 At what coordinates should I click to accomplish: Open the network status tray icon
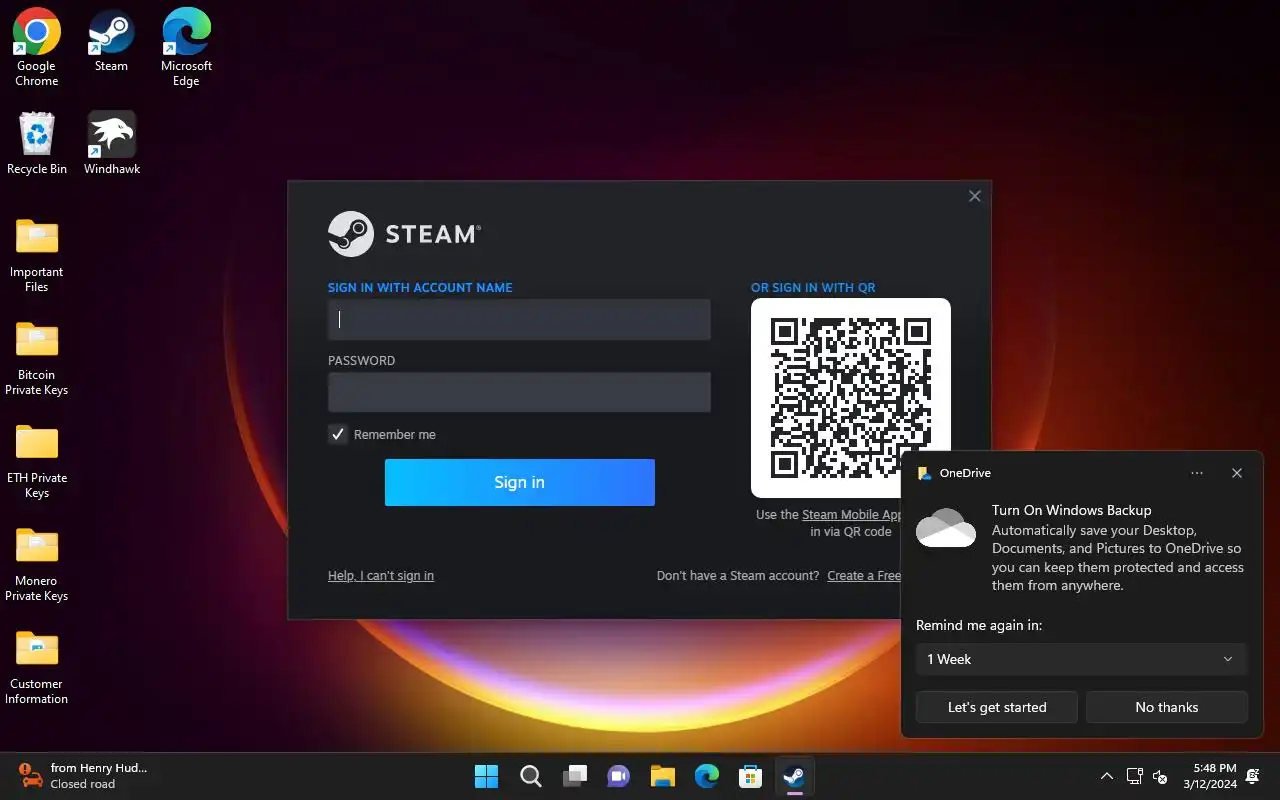[x=1135, y=776]
